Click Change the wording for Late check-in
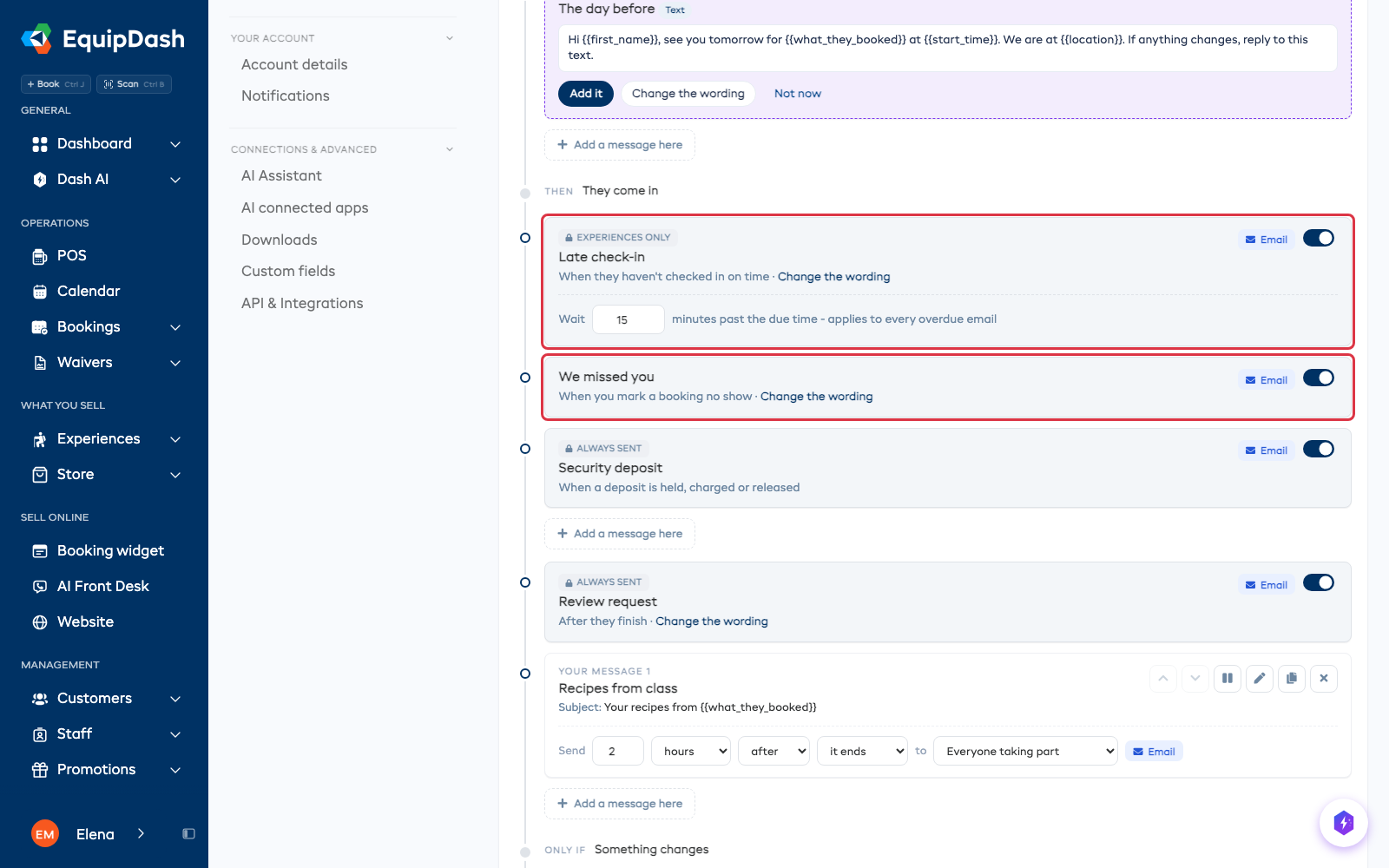Image resolution: width=1389 pixels, height=868 pixels. 833,277
